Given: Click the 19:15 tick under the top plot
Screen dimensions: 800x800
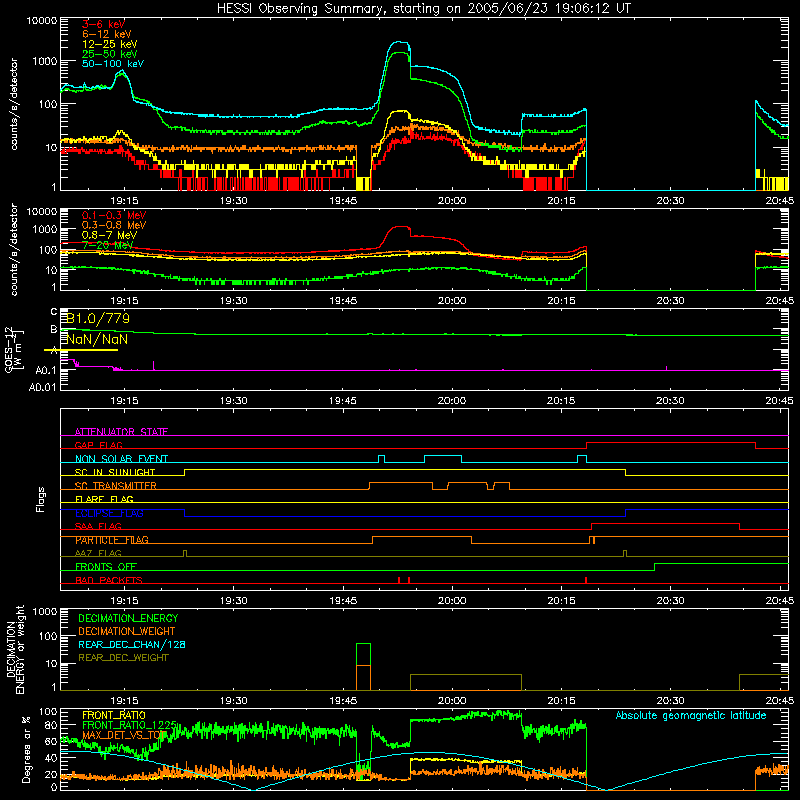Looking at the screenshot, I should (124, 201).
